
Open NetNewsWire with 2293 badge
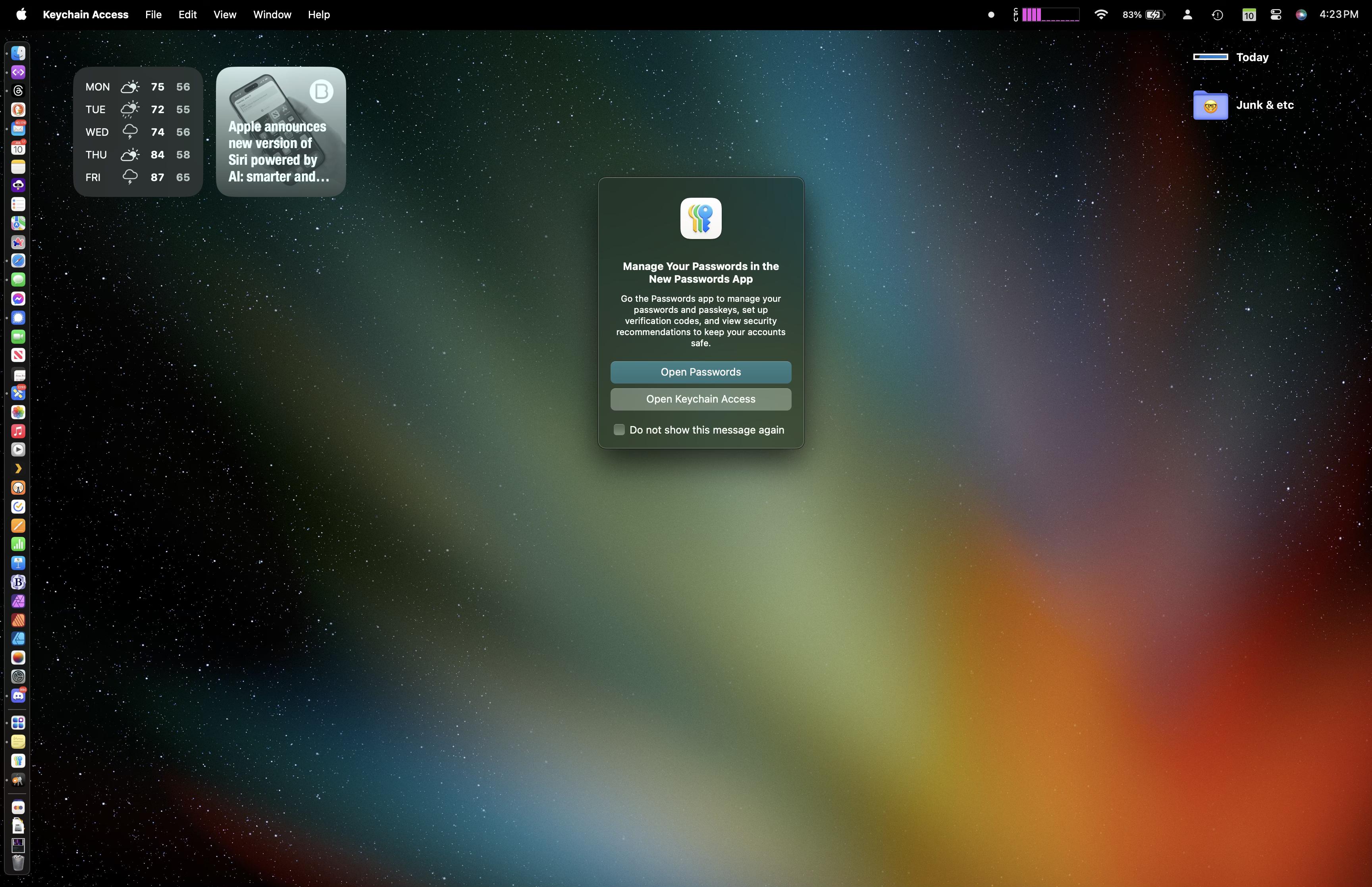point(18,393)
